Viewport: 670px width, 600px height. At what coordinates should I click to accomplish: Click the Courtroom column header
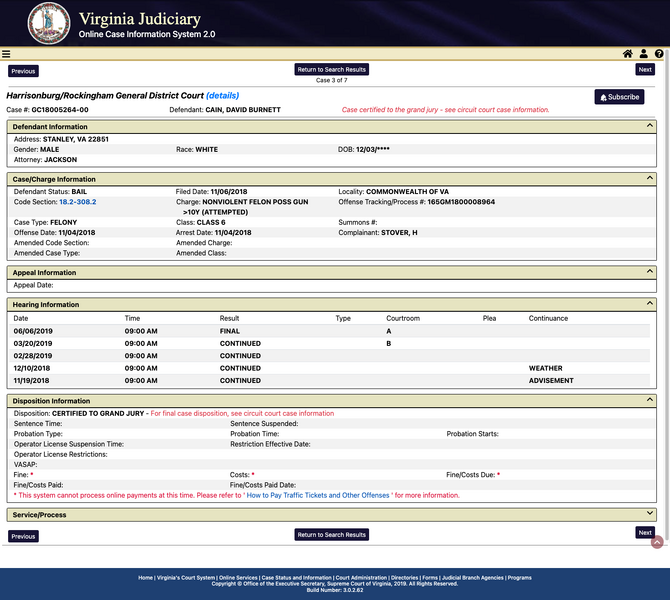[403, 318]
